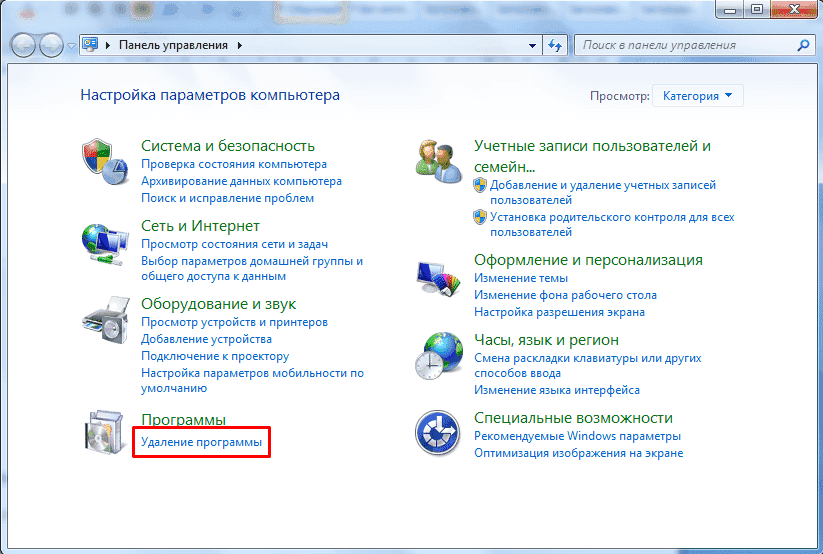Click Настройка разрешения экрана
Viewport: 823px width, 554px height.
pos(559,312)
